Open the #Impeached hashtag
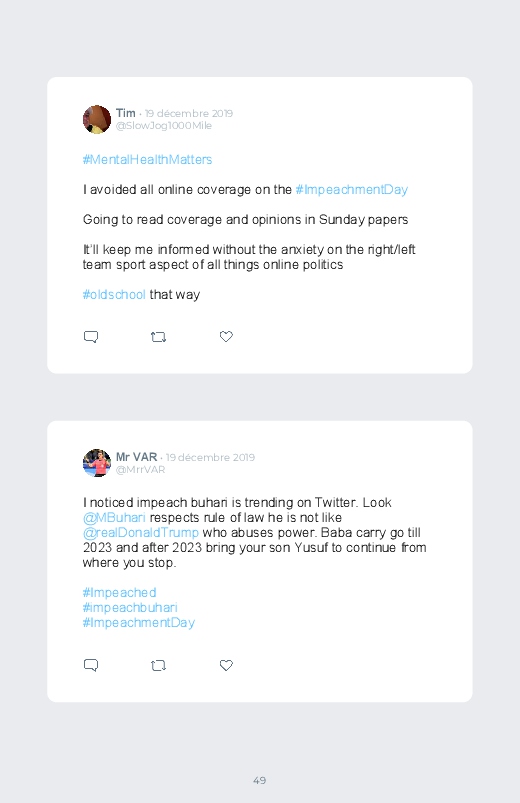 [x=119, y=593]
